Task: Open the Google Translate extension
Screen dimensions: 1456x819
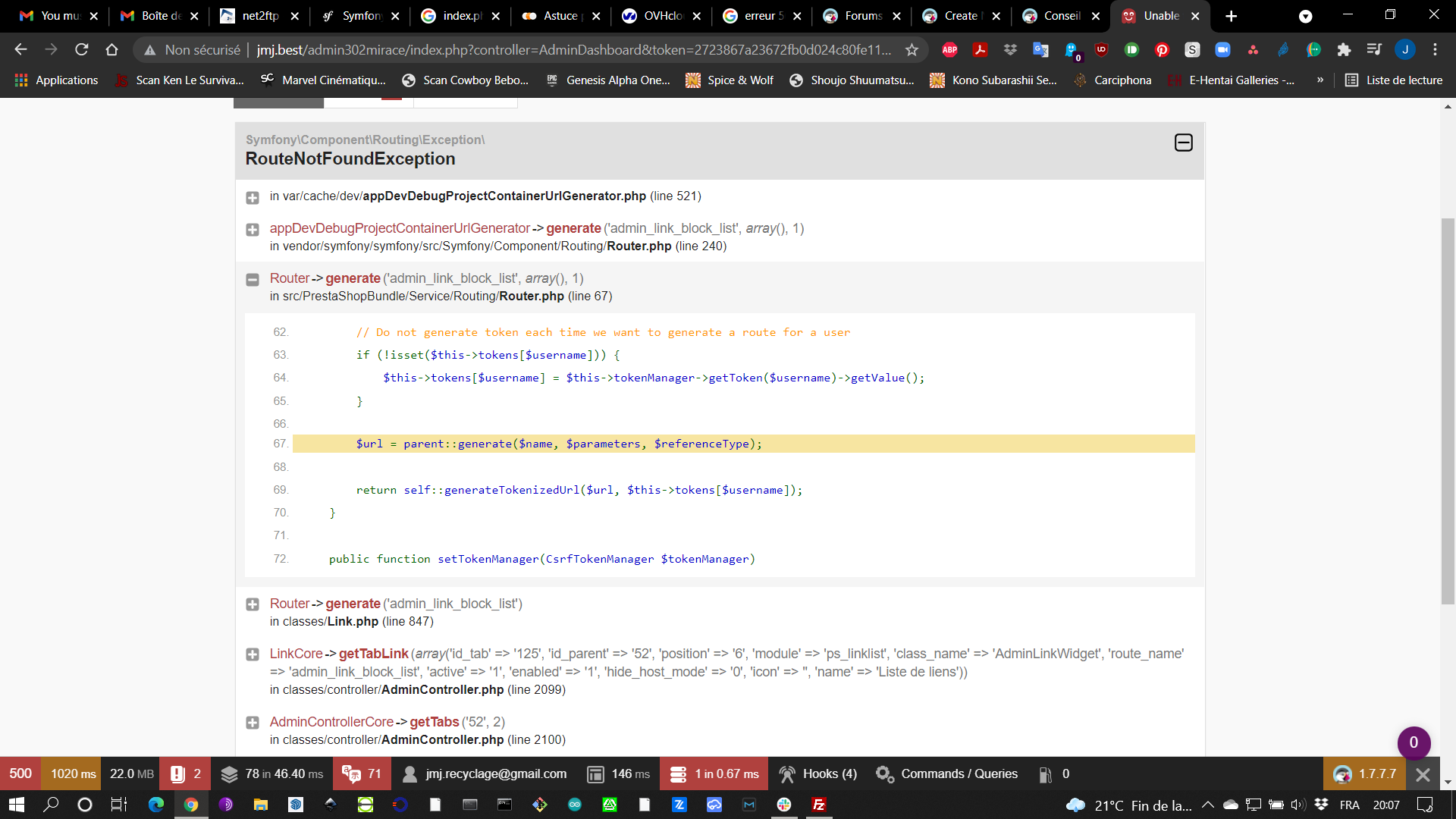Action: 1040,49
